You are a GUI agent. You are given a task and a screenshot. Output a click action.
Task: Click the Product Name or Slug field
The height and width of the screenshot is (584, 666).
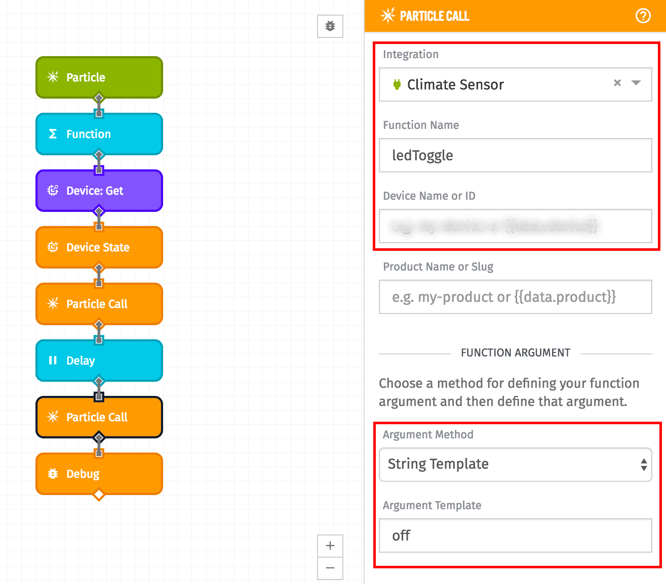click(515, 297)
